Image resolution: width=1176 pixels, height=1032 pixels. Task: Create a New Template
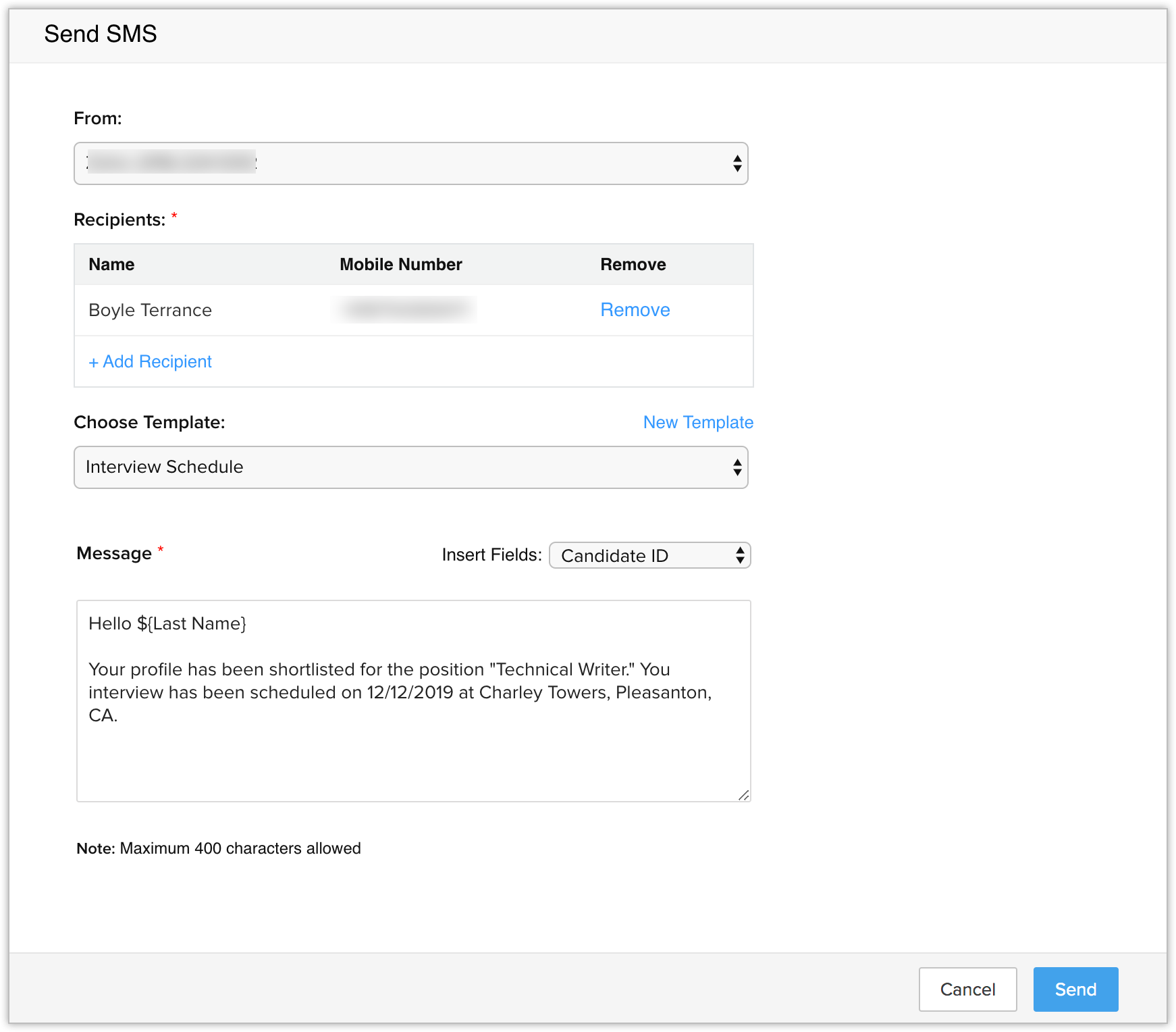coord(698,423)
